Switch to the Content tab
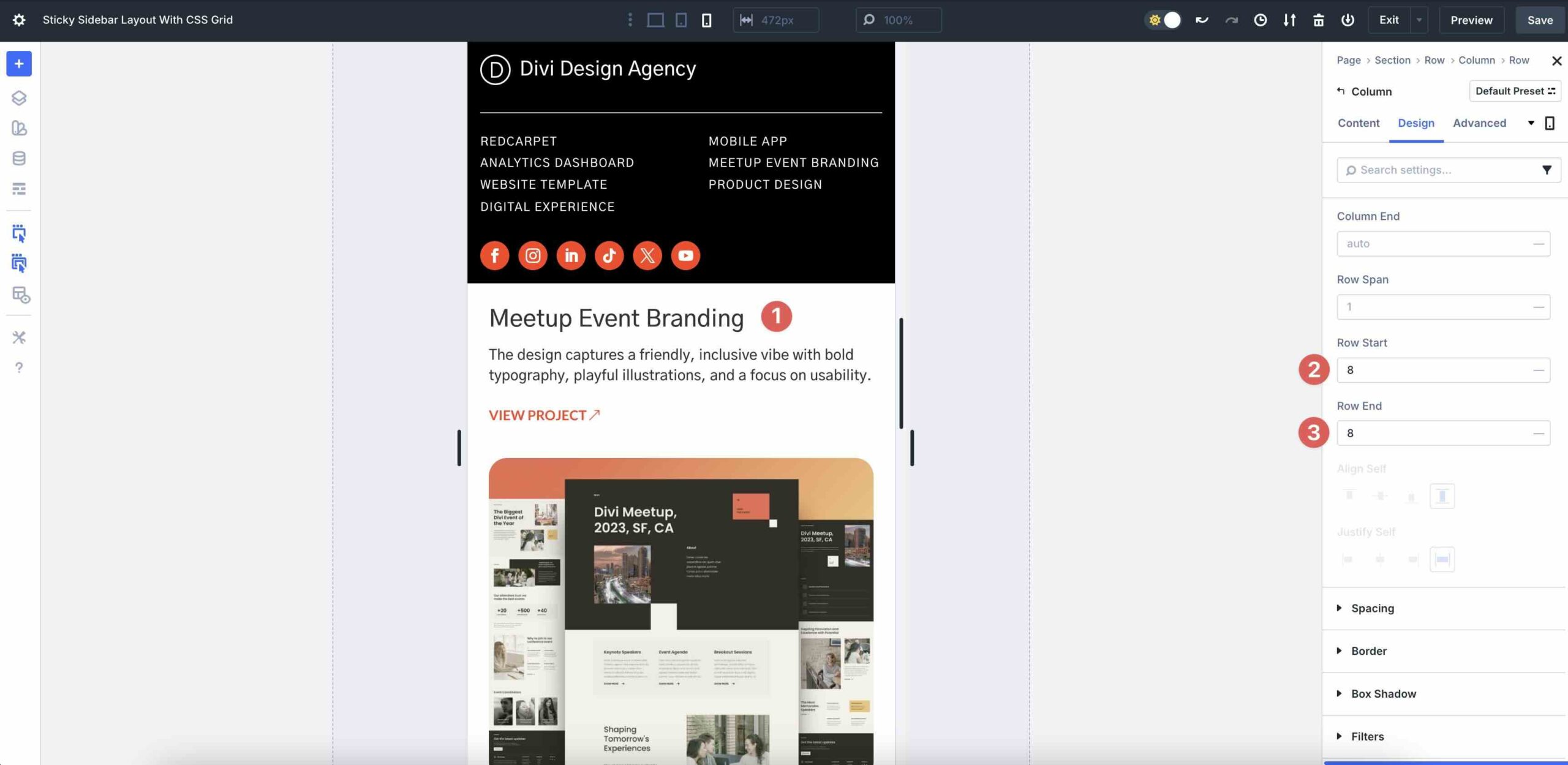 [x=1359, y=122]
